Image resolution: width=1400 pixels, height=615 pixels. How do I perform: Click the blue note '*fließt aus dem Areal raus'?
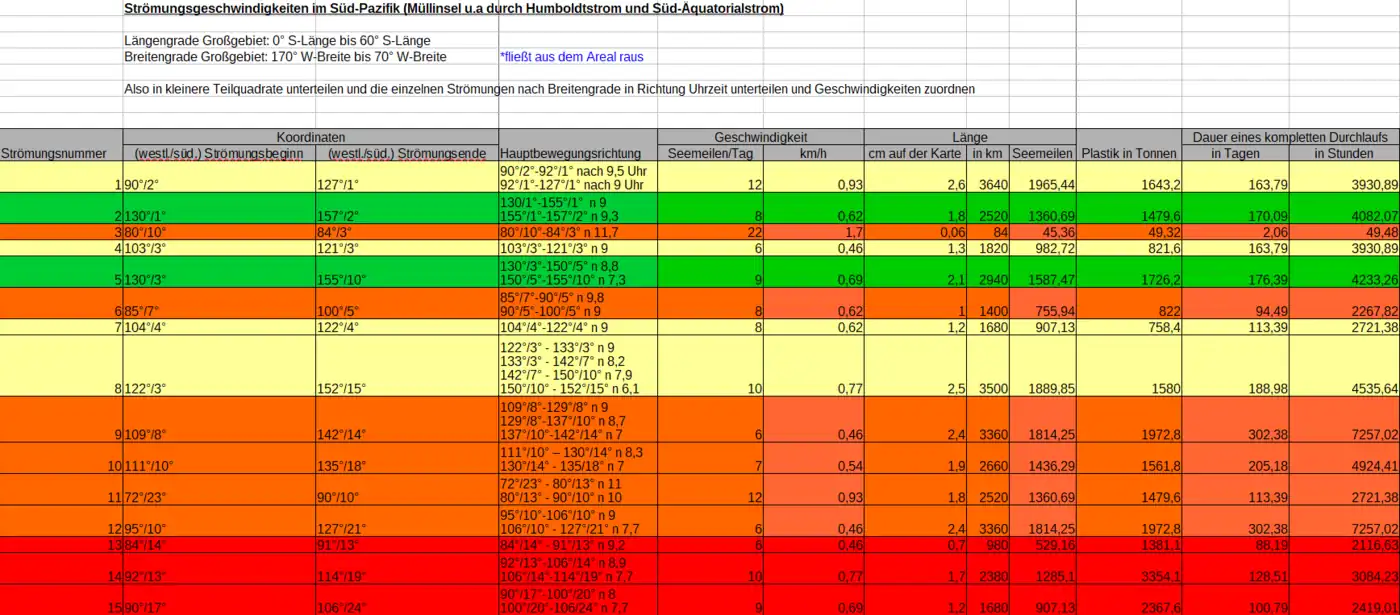570,57
